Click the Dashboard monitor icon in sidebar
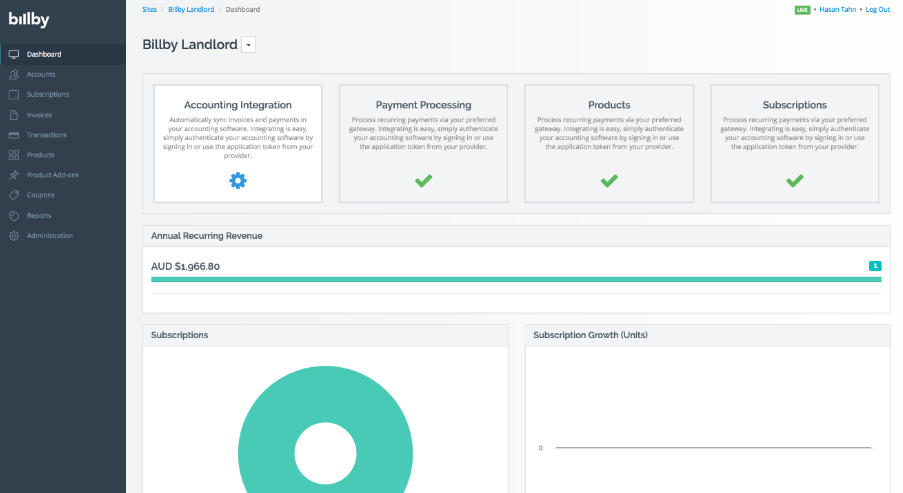The height and width of the screenshot is (493, 903). 13,54
